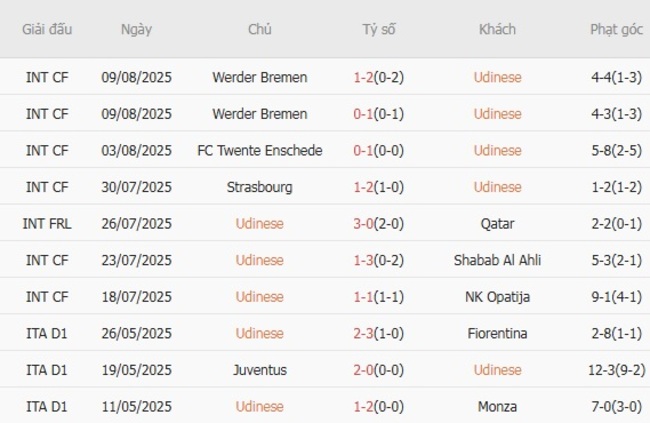Open the Strasbourg team link
This screenshot has width=650, height=423.
(260, 187)
